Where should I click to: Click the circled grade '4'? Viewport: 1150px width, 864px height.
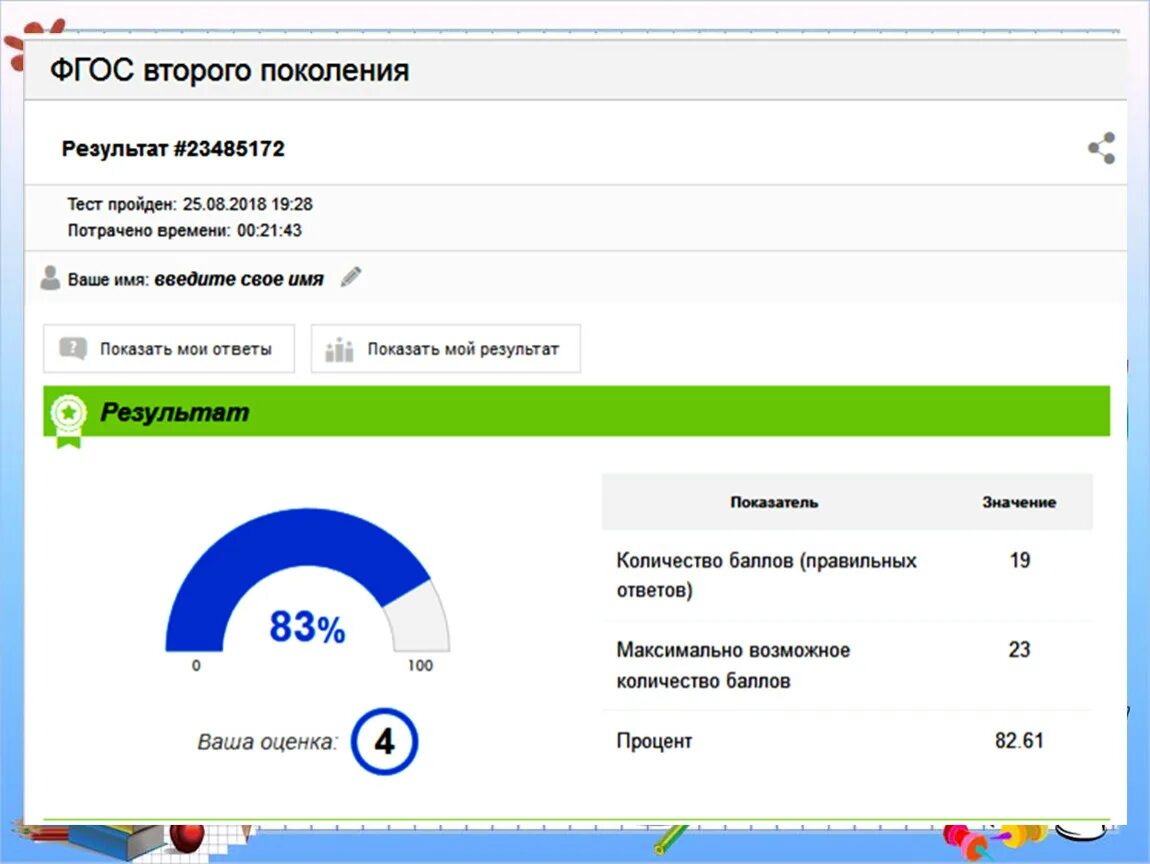tap(384, 742)
